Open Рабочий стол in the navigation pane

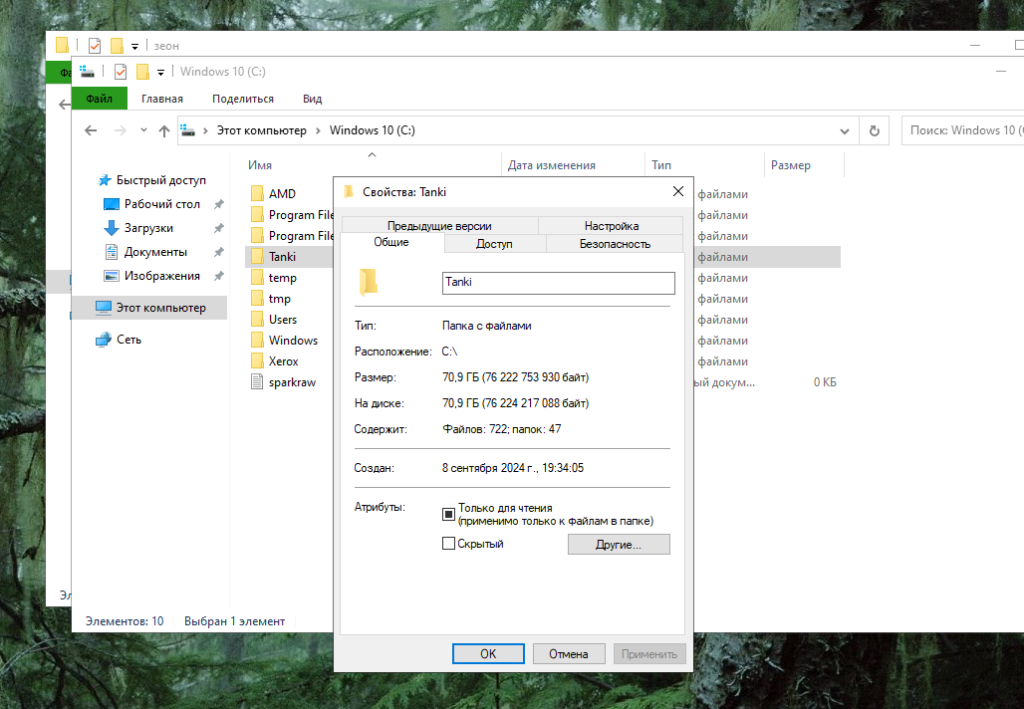click(x=162, y=204)
